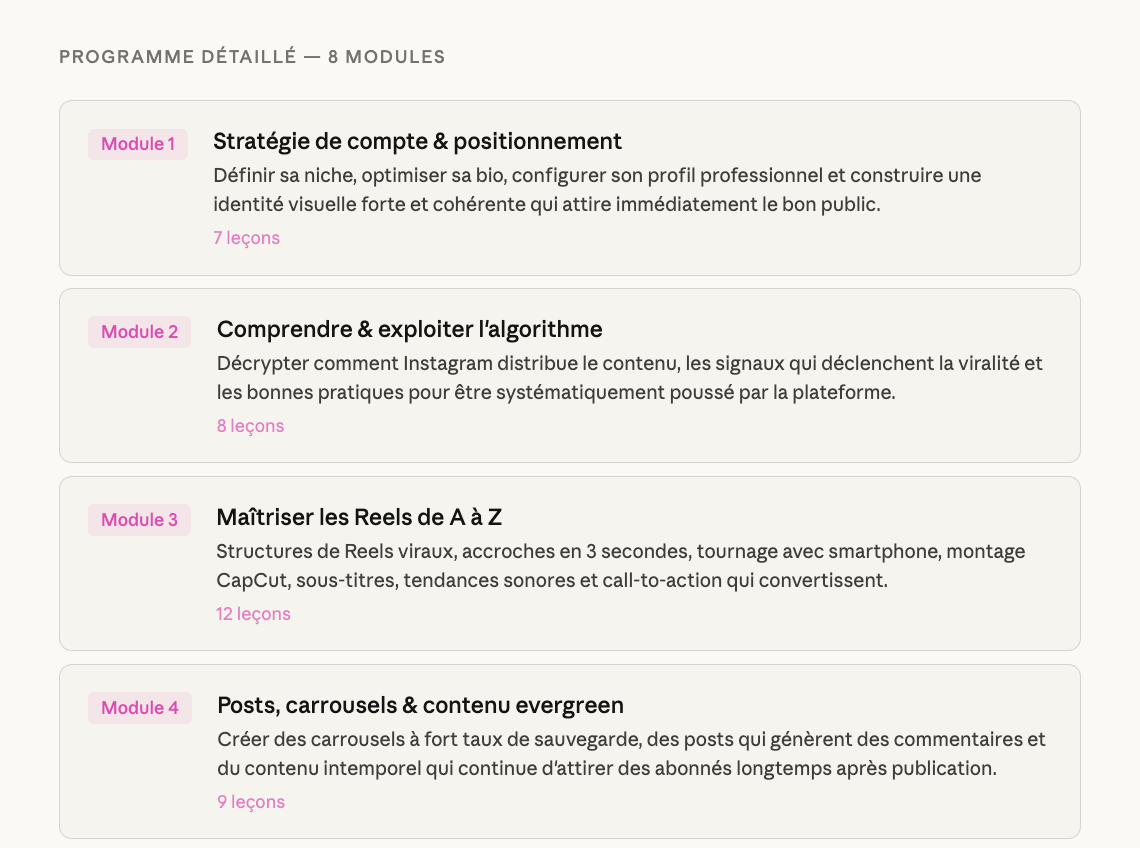Click the description starting "Créer des carrousels"
The image size is (1140, 848).
pos(631,754)
